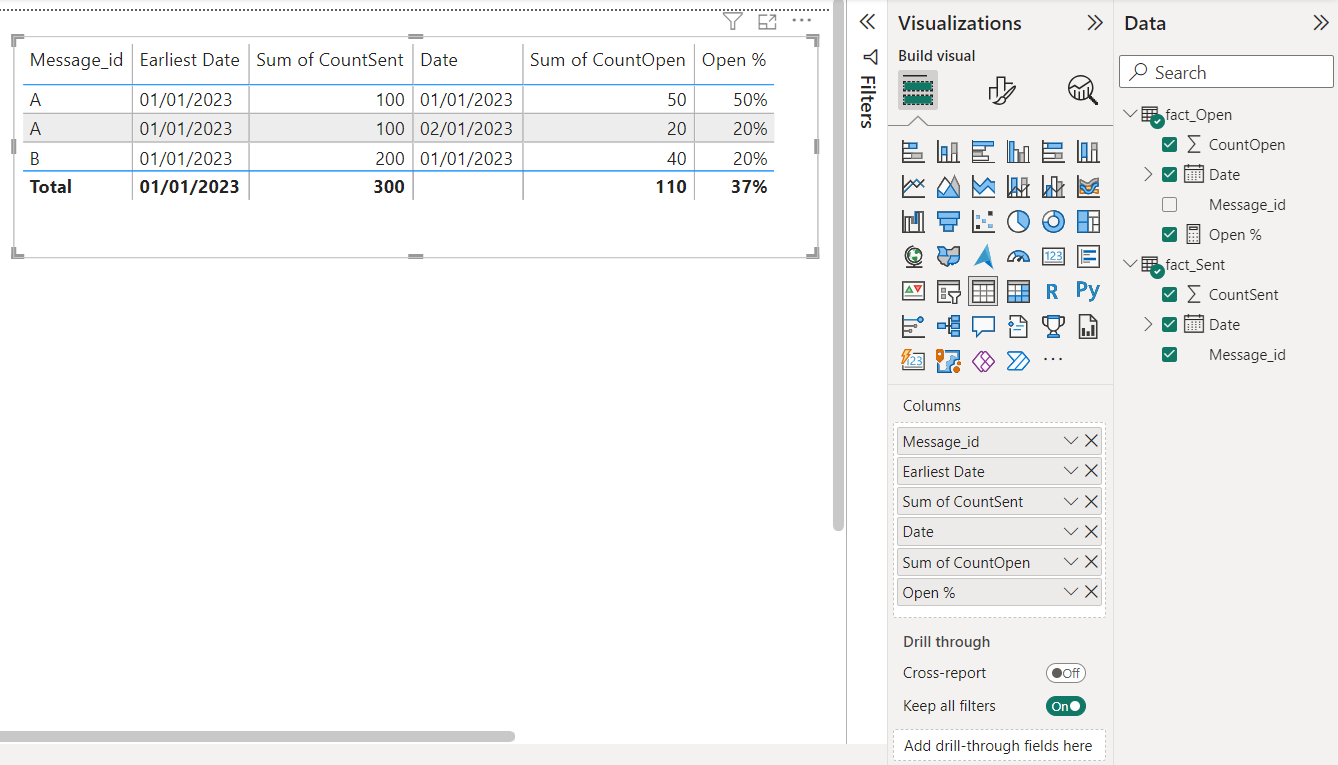Select the Decomposition tree visual
Image resolution: width=1338 pixels, height=765 pixels.
(948, 326)
